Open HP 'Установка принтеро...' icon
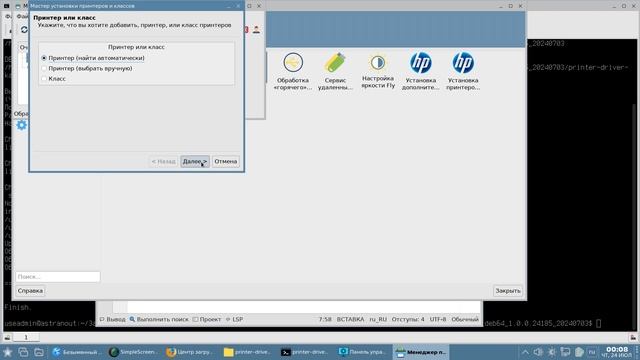Image resolution: width=640 pixels, height=360 pixels. coord(463,71)
